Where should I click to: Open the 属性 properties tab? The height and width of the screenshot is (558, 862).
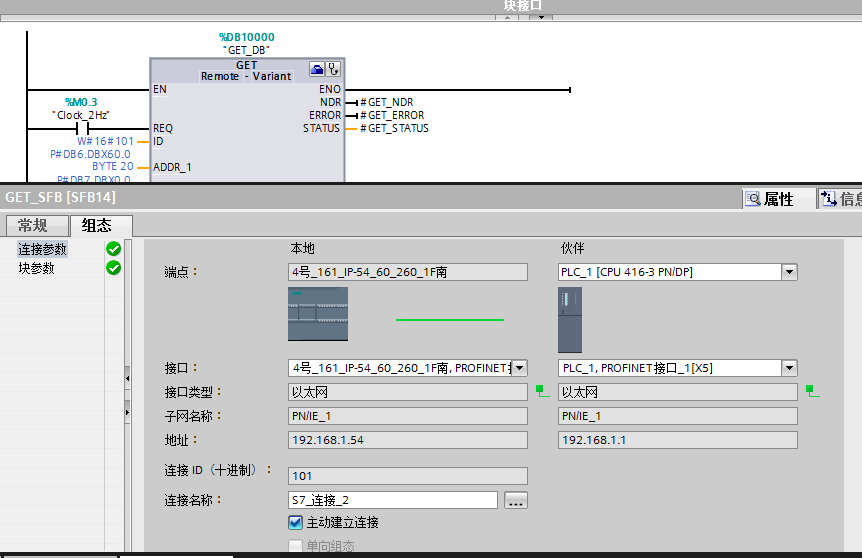[x=769, y=199]
